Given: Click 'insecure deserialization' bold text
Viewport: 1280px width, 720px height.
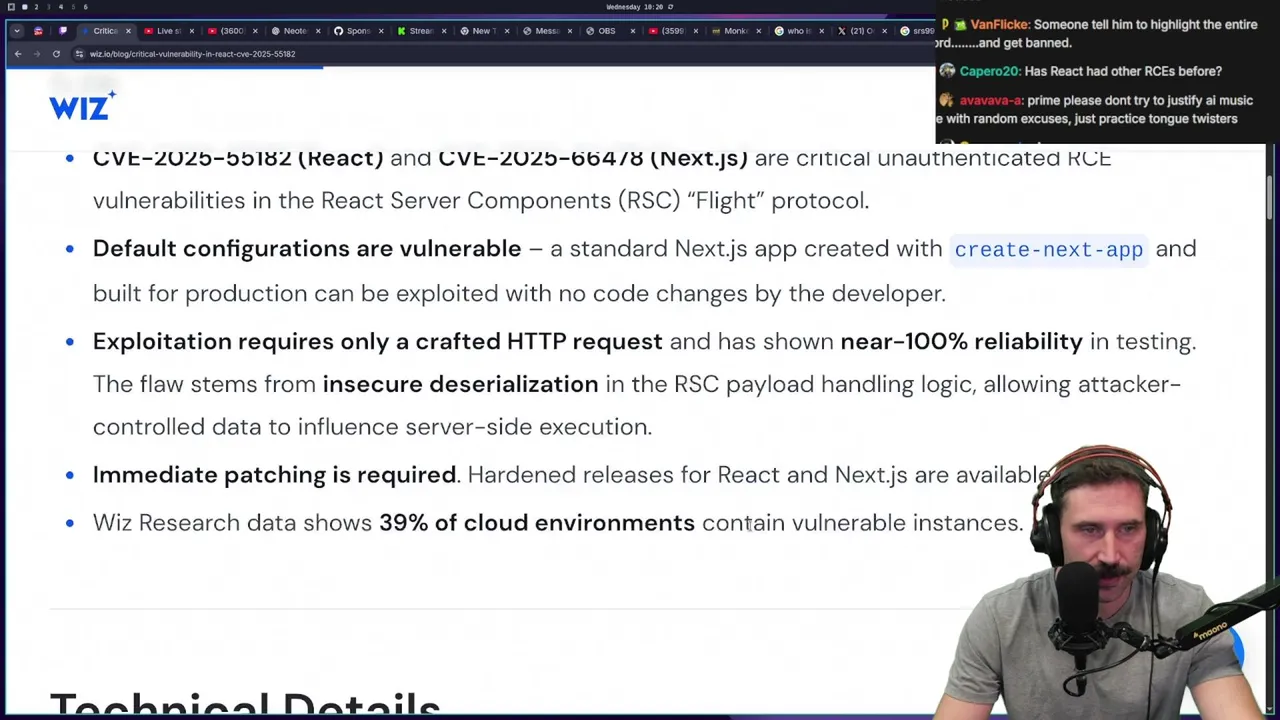Looking at the screenshot, I should [460, 384].
